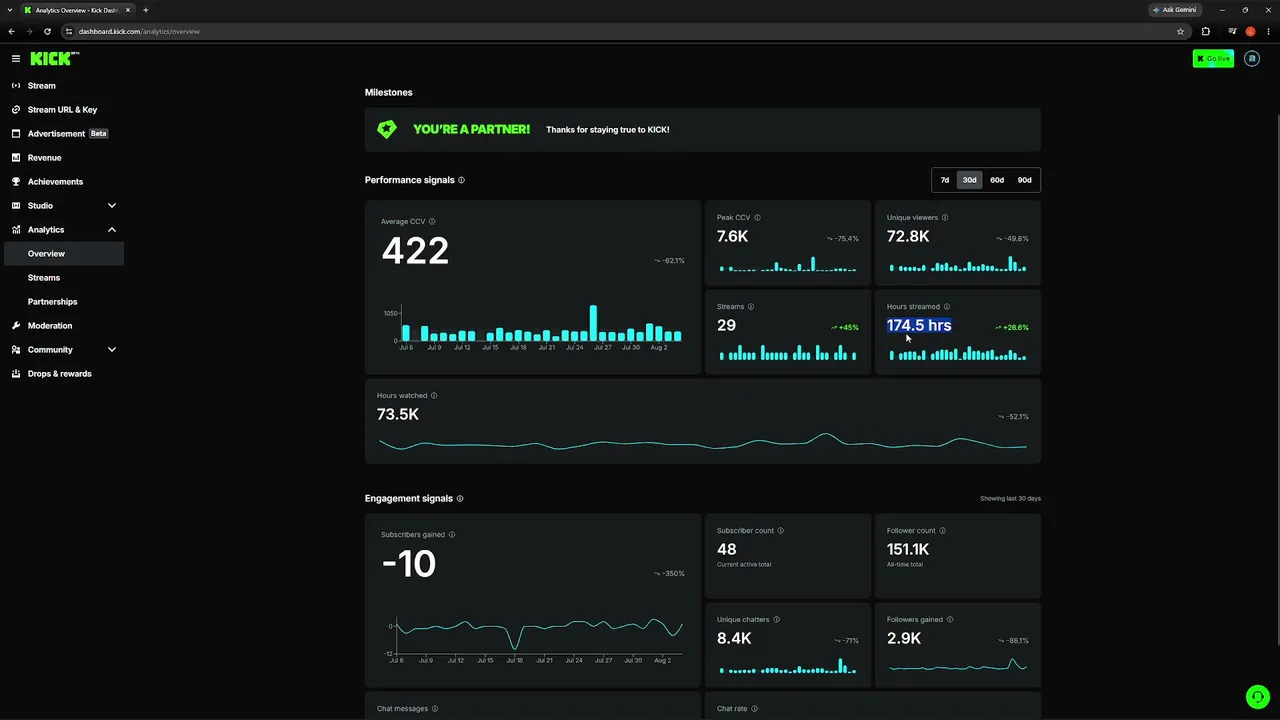The height and width of the screenshot is (720, 1280).
Task: Open the user profile avatar menu
Action: pyautogui.click(x=1252, y=59)
